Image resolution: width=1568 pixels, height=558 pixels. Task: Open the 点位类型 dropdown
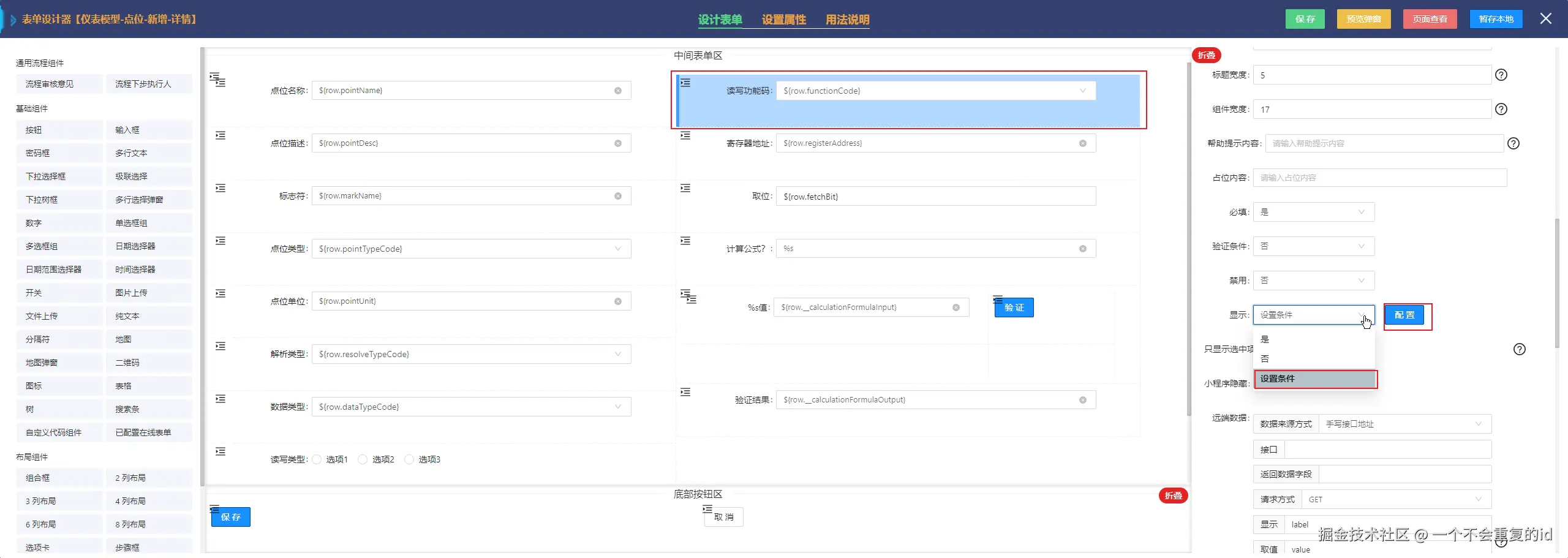(471, 249)
